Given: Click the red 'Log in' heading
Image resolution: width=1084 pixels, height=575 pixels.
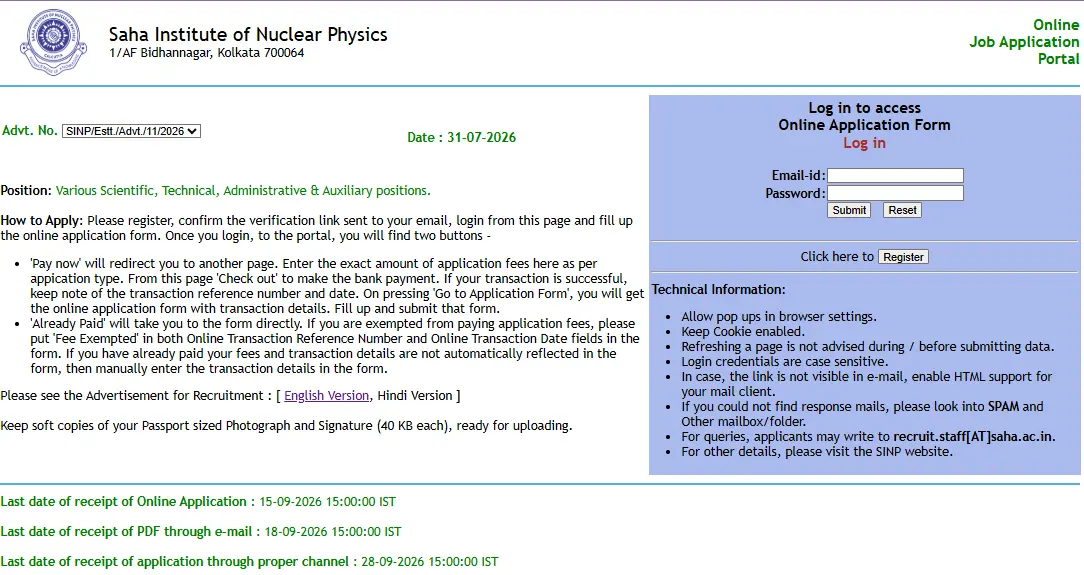Looking at the screenshot, I should point(864,143).
